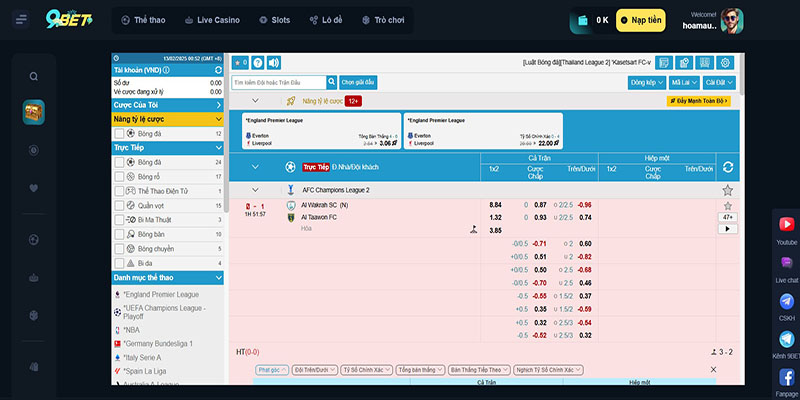Collapse the AFC Champions League 2 section

255,190
